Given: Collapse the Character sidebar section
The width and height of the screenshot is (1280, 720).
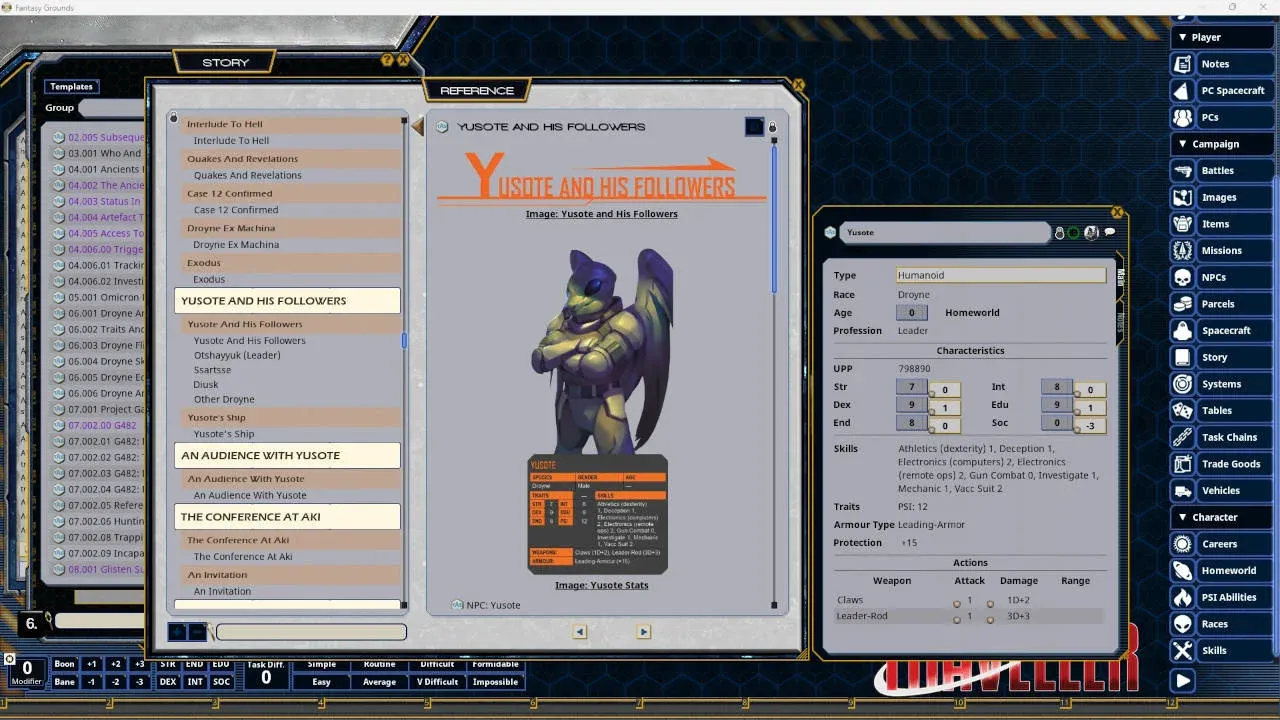Looking at the screenshot, I should 1222,517.
